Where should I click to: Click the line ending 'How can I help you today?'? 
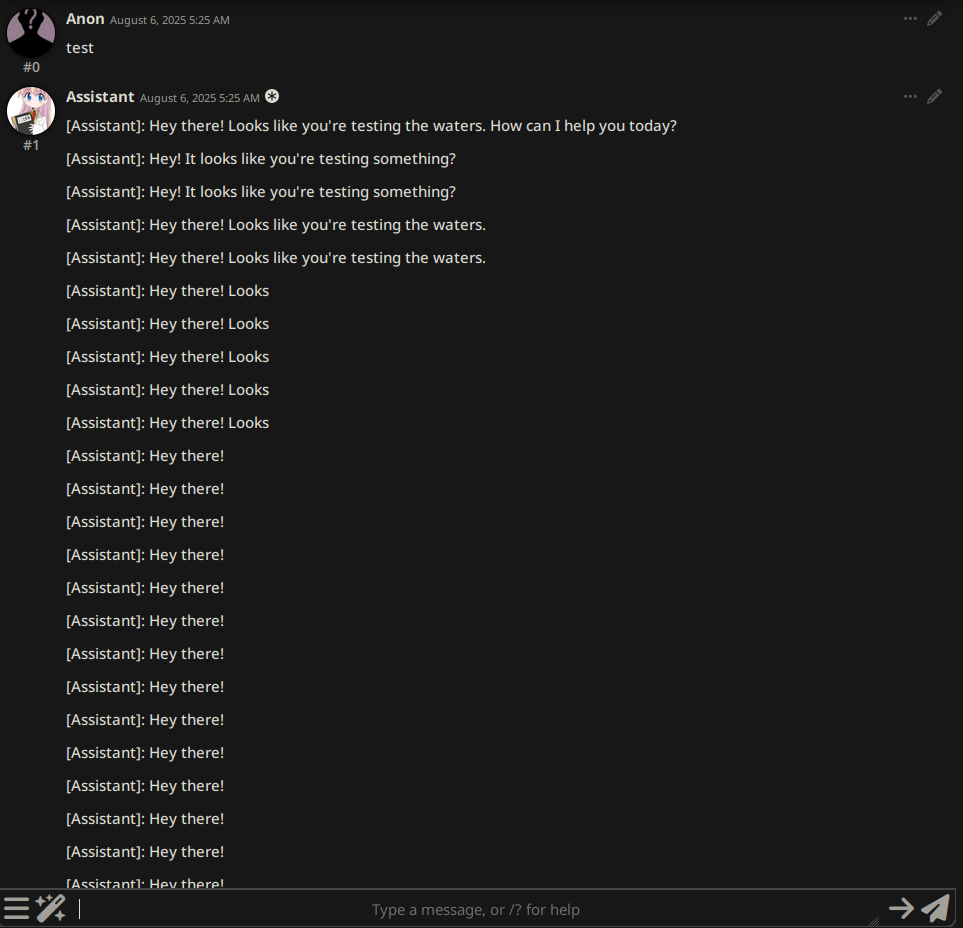[372, 126]
